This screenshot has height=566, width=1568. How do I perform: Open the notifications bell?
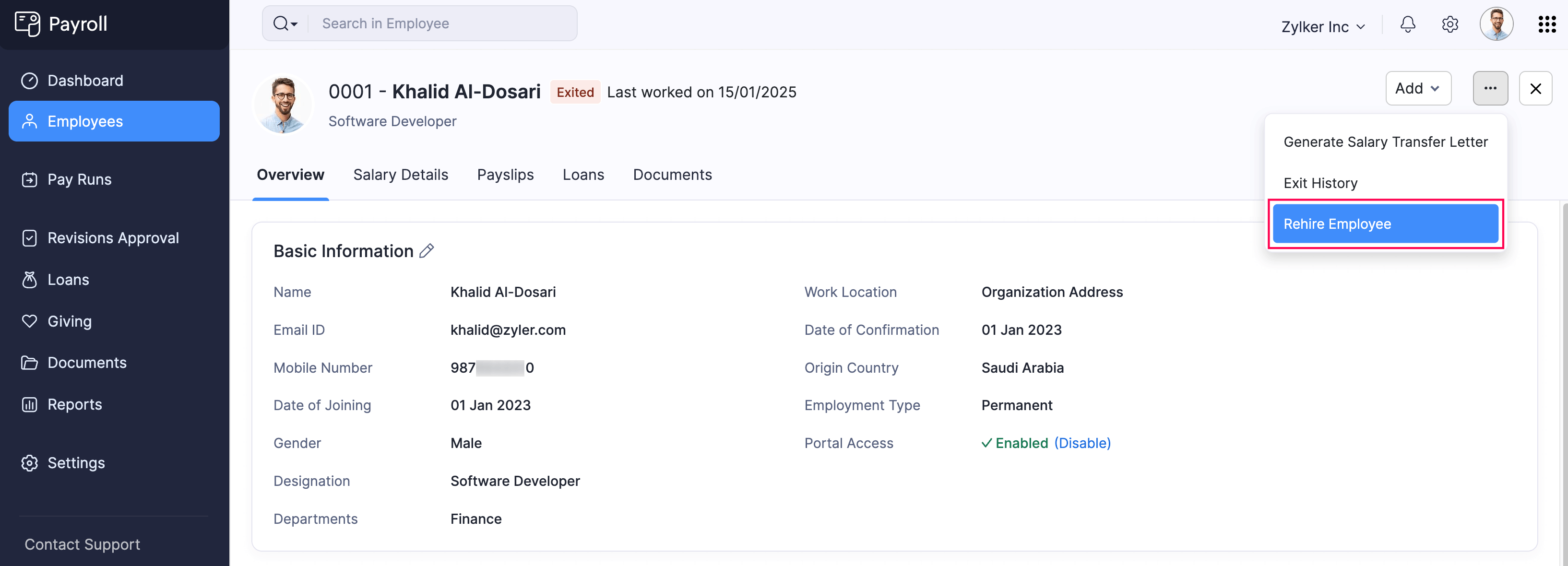[1407, 24]
